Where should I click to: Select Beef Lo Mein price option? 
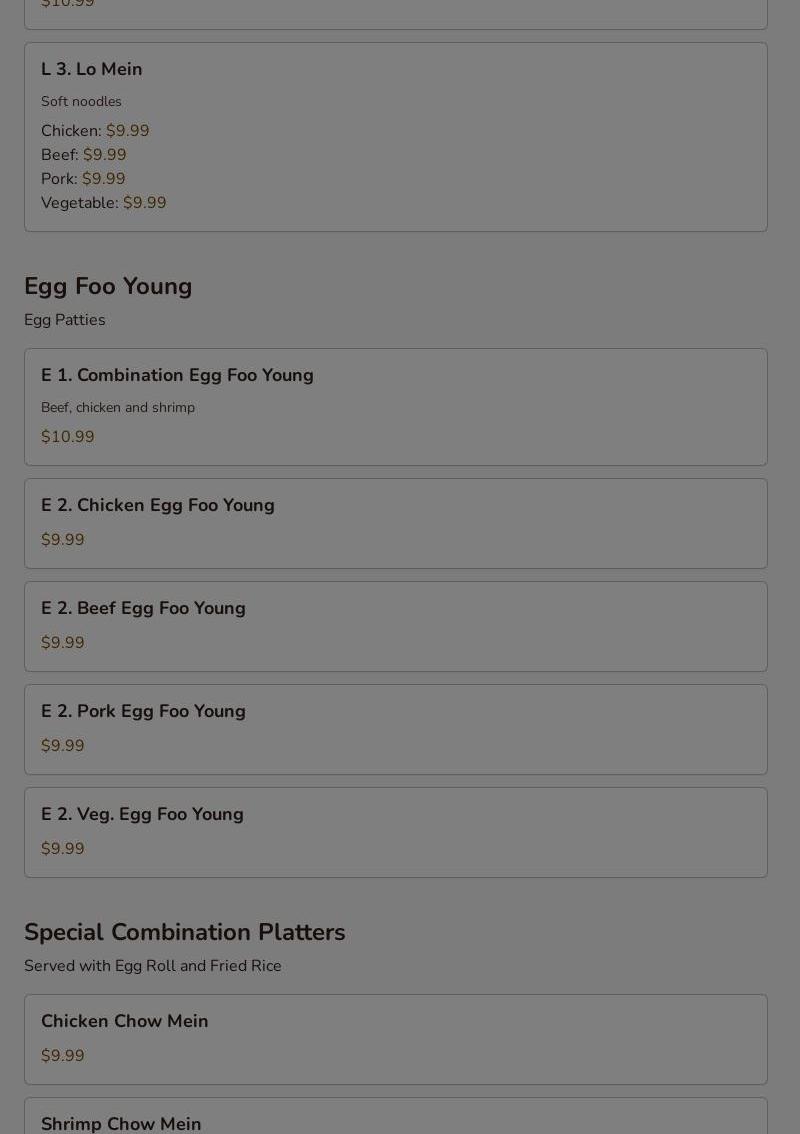(x=83, y=155)
